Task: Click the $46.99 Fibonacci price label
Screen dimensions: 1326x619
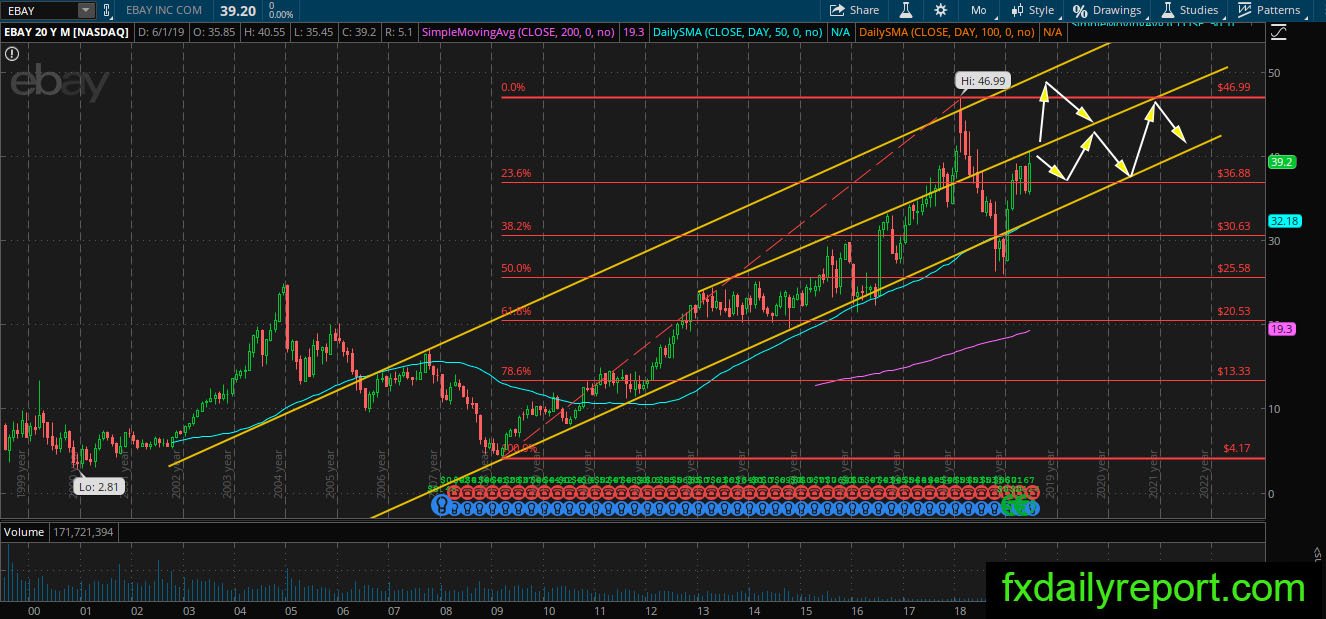Action: pos(1234,88)
